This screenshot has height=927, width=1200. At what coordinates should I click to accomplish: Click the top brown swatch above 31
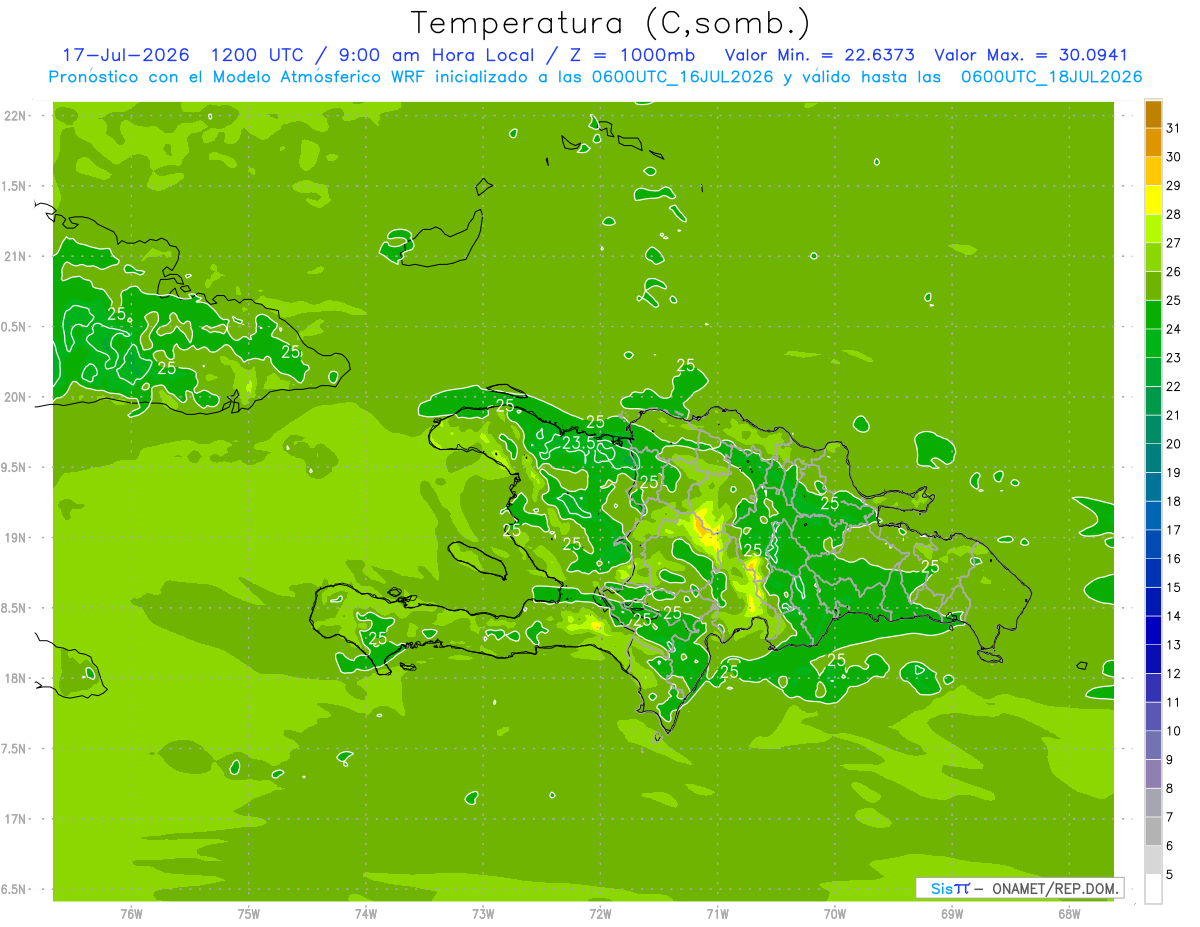click(x=1153, y=114)
